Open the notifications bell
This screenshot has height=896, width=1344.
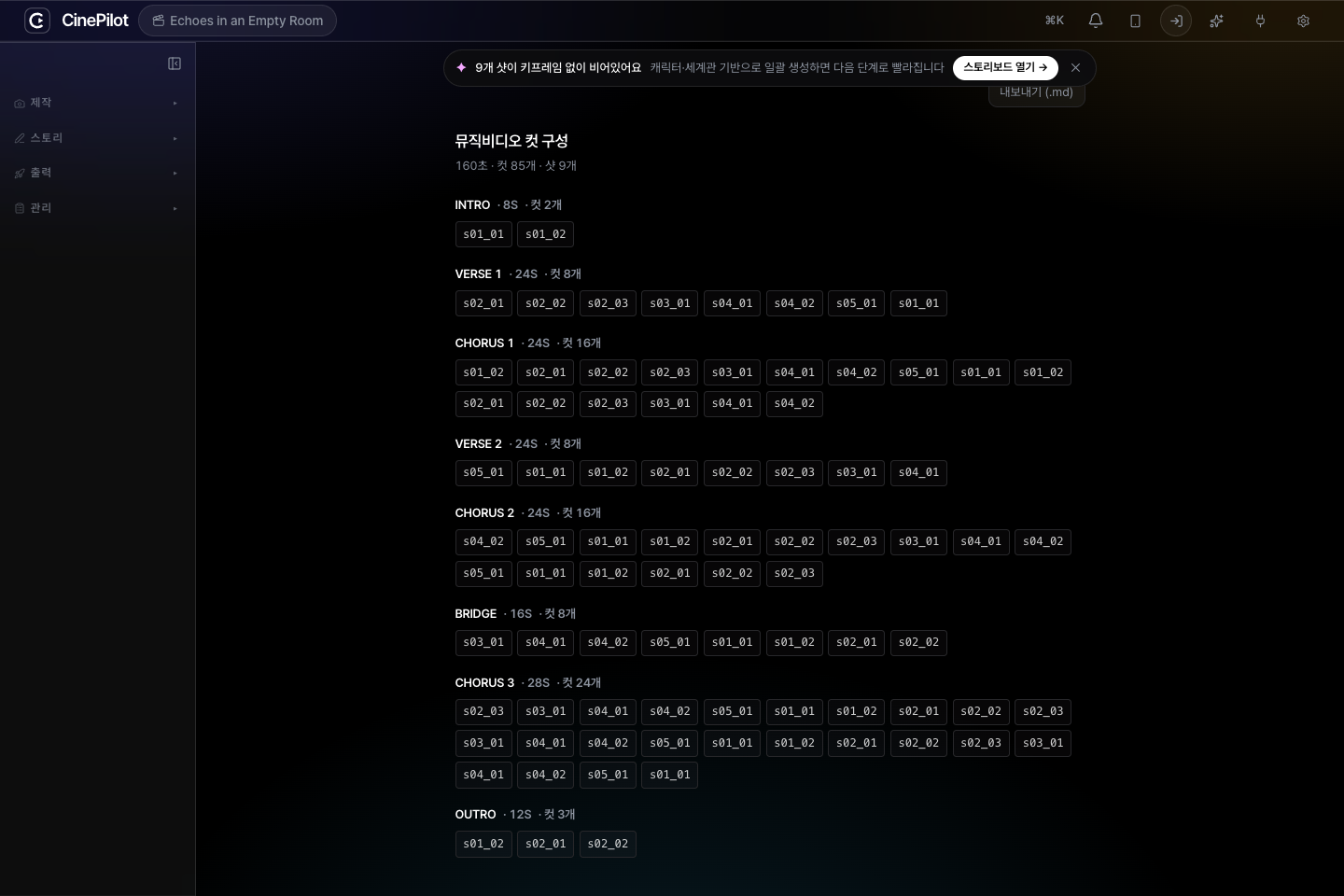coord(1096,21)
